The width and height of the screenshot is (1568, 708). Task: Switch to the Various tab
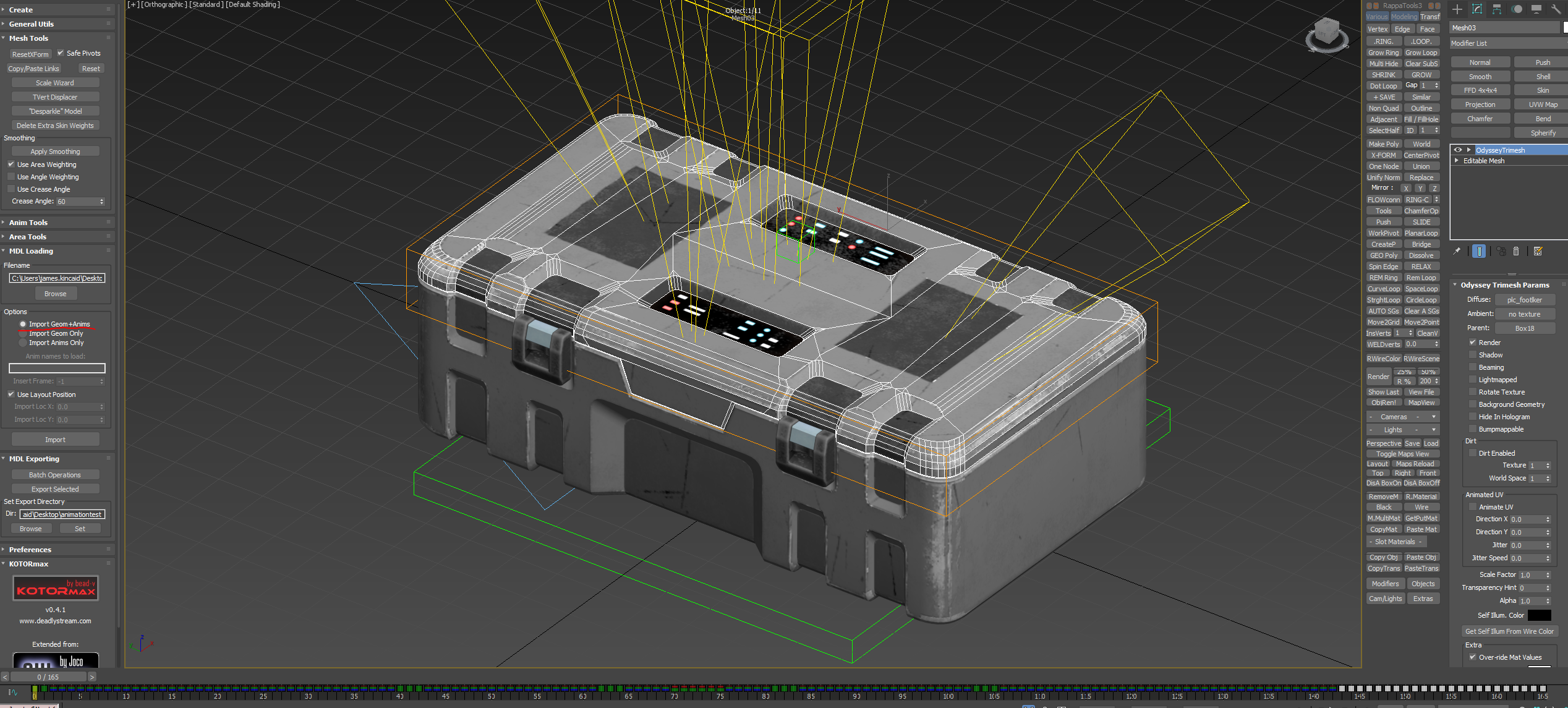1377,17
